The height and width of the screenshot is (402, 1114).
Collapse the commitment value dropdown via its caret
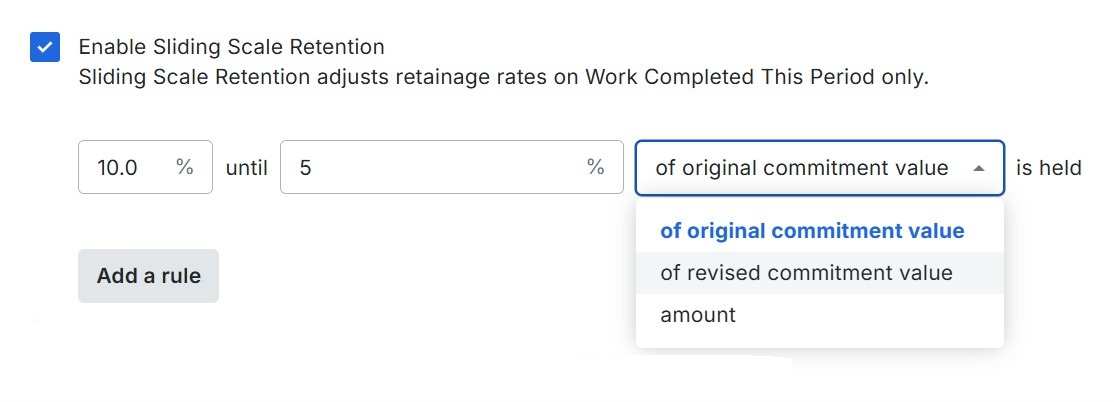click(x=979, y=169)
